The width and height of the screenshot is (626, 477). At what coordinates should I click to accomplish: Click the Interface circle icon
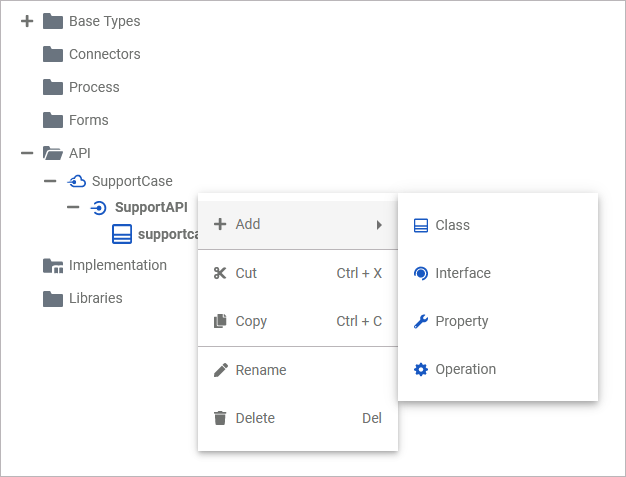click(421, 273)
